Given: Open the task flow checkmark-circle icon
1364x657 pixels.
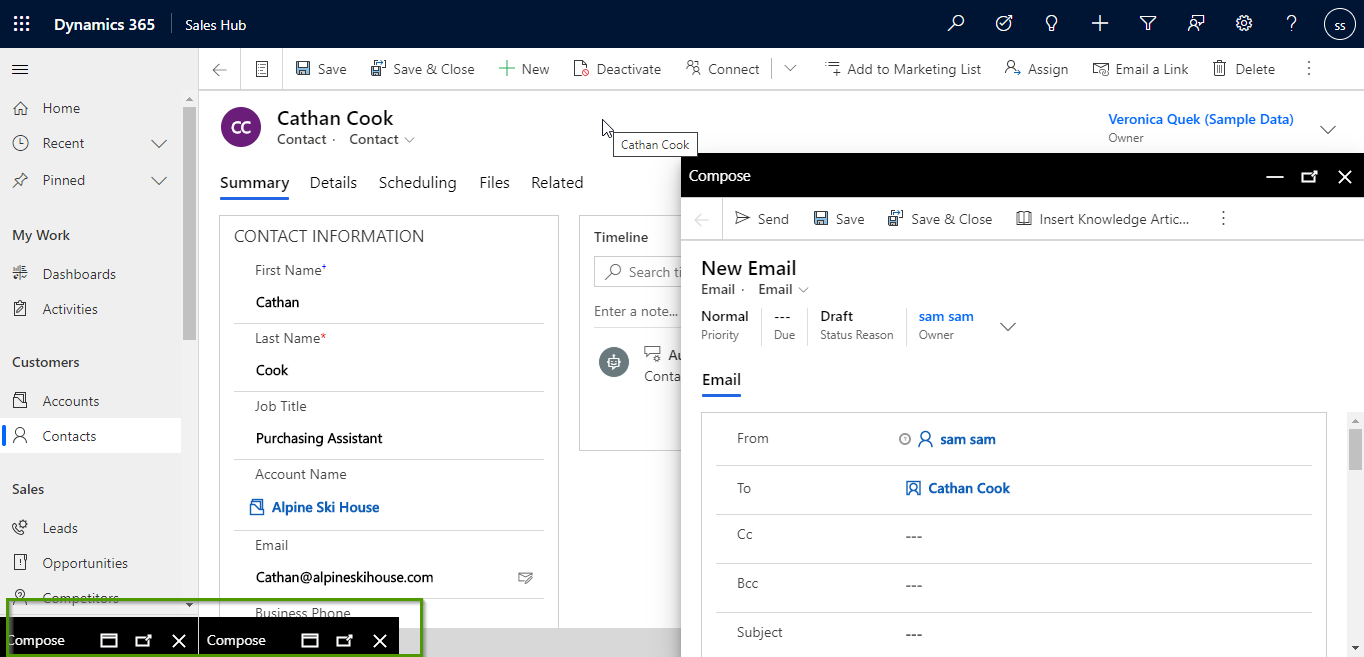Looking at the screenshot, I should pos(1004,24).
